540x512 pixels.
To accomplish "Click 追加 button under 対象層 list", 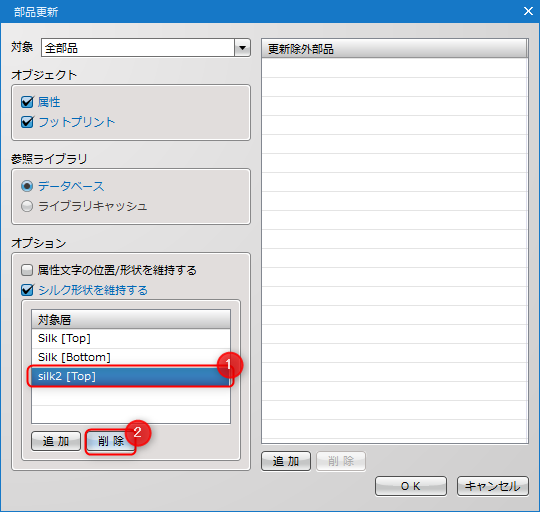I will click(56, 441).
